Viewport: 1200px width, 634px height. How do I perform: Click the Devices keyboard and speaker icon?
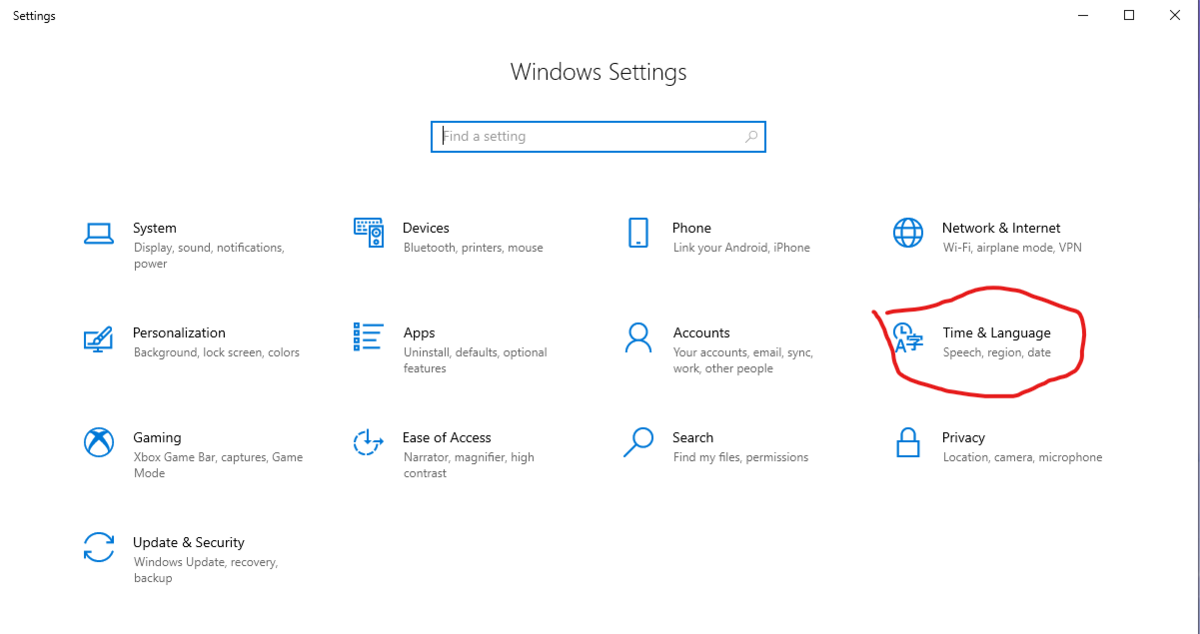coord(369,233)
